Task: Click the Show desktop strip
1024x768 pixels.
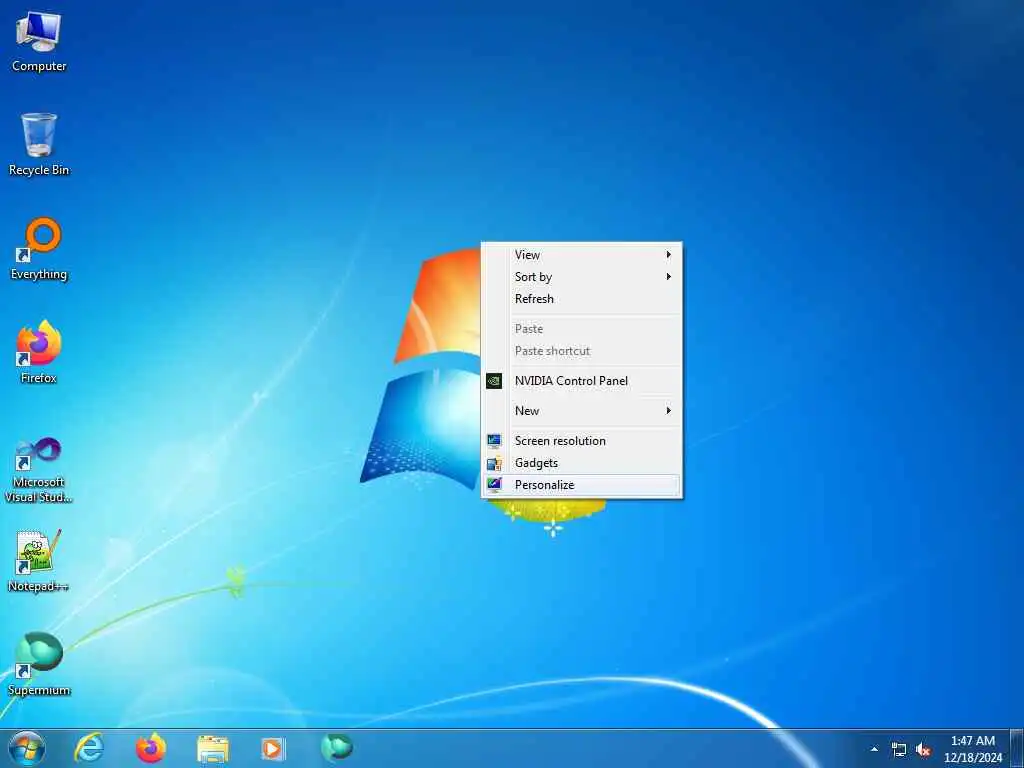Action: (1017, 748)
